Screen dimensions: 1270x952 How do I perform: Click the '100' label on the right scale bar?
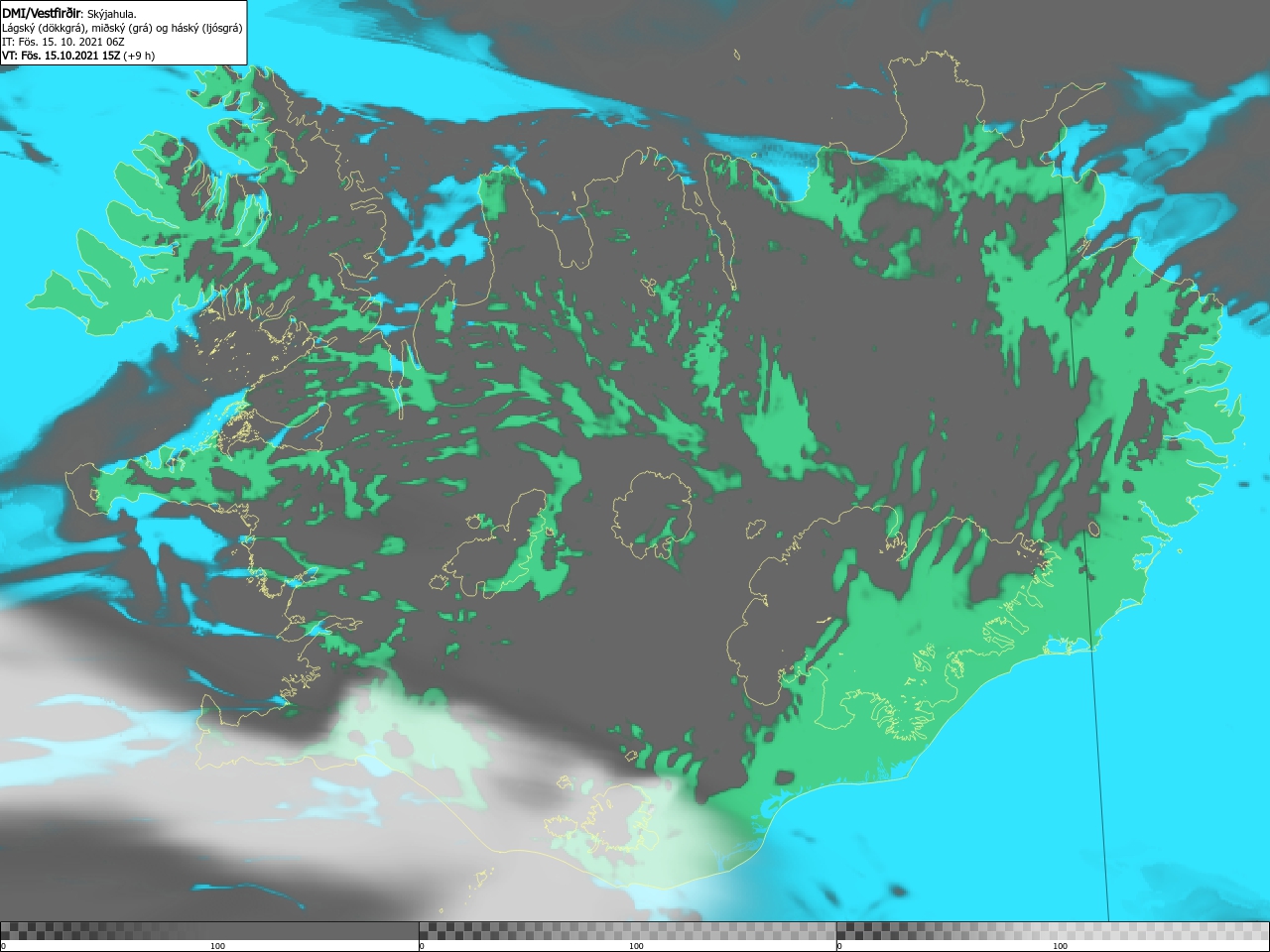click(1060, 946)
